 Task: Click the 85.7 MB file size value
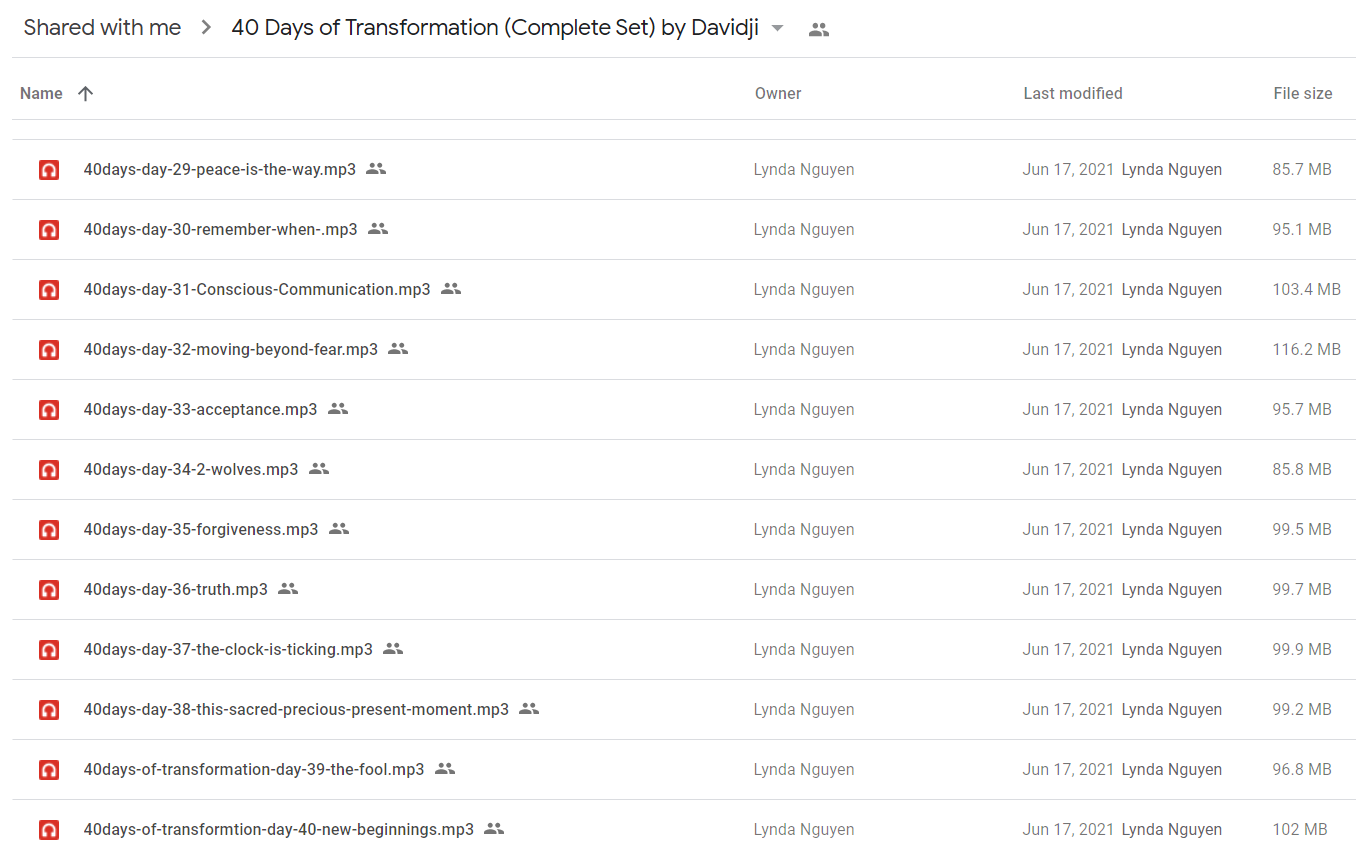pyautogui.click(x=1302, y=170)
